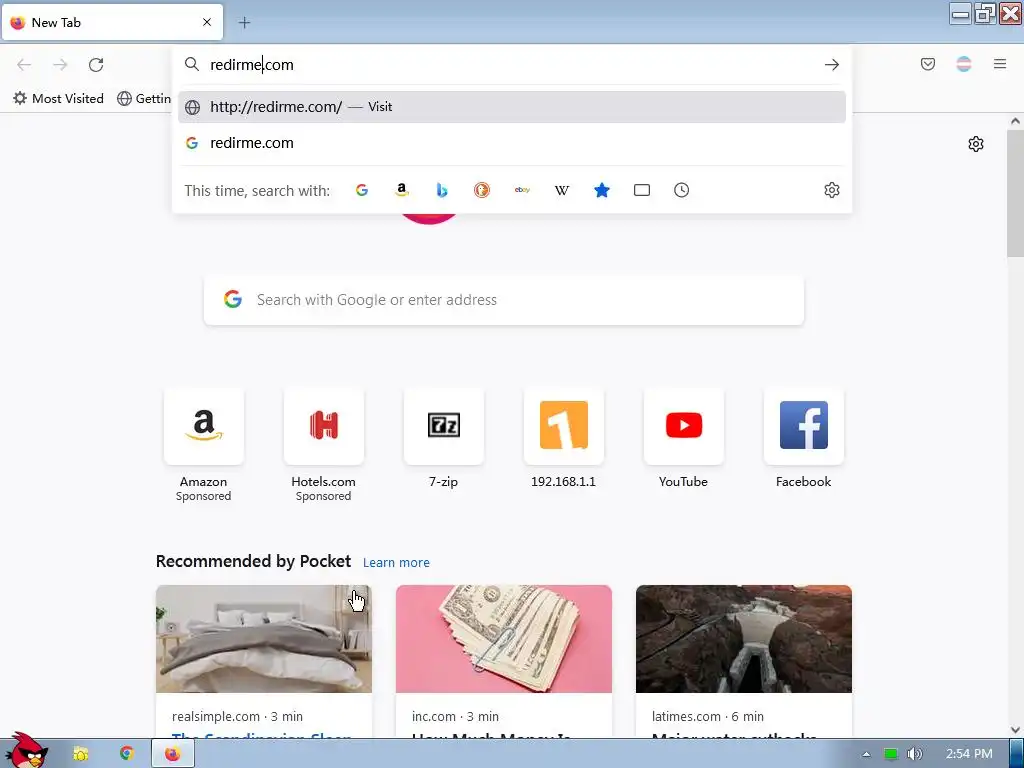Open the Firefox hamburger application menu

[1000, 64]
